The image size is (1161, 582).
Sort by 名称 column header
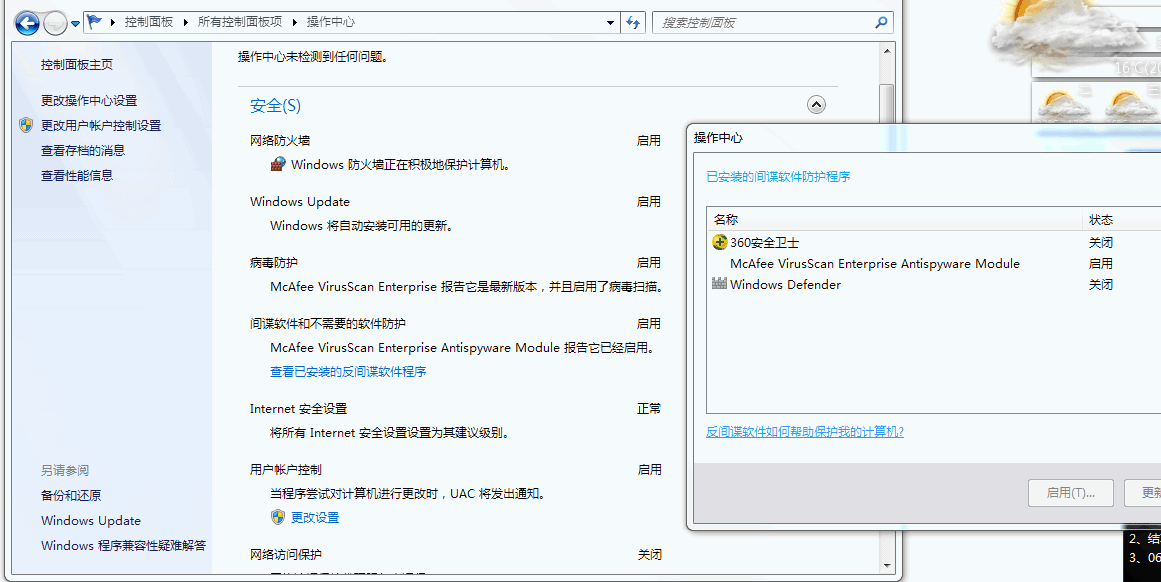[894, 220]
